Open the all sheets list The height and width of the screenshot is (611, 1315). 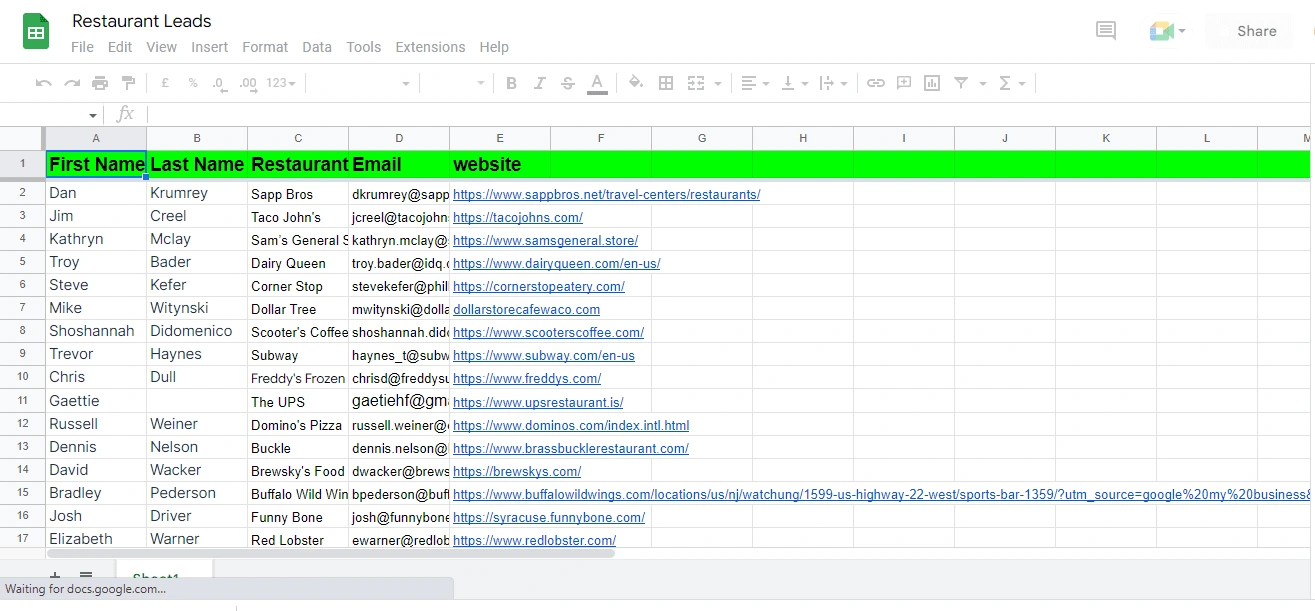[86, 577]
